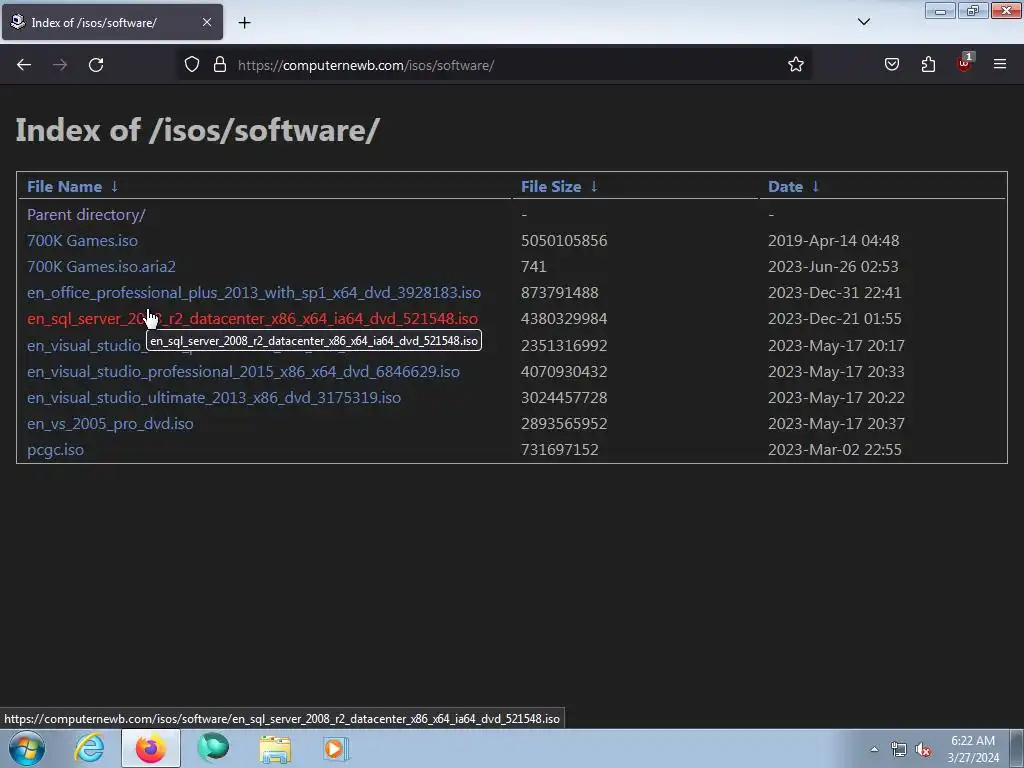The width and height of the screenshot is (1024, 768).
Task: Open a new tab with plus
Action: coord(244,23)
